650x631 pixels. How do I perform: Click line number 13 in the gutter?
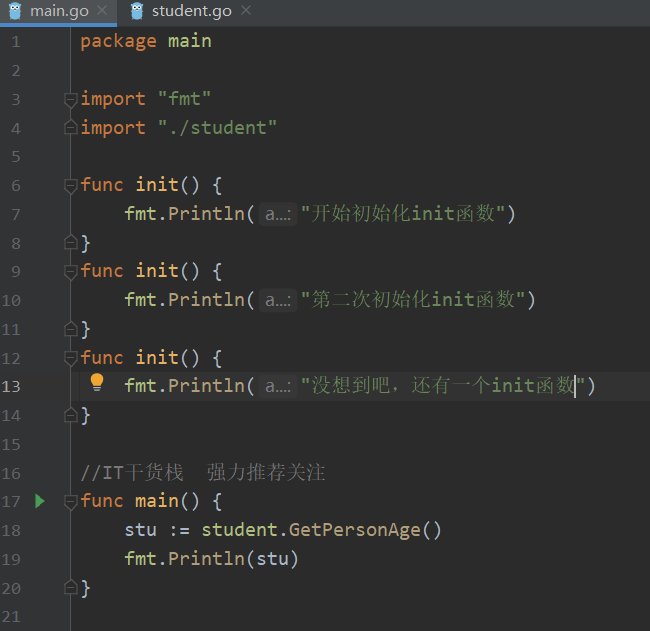tap(11, 386)
